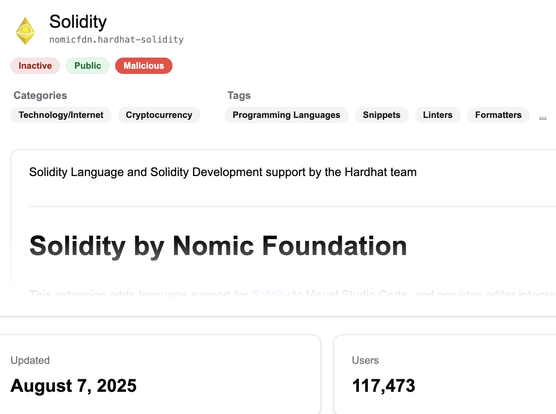This screenshot has width=556, height=414.
Task: Click the Solidity extension title
Action: 78,22
